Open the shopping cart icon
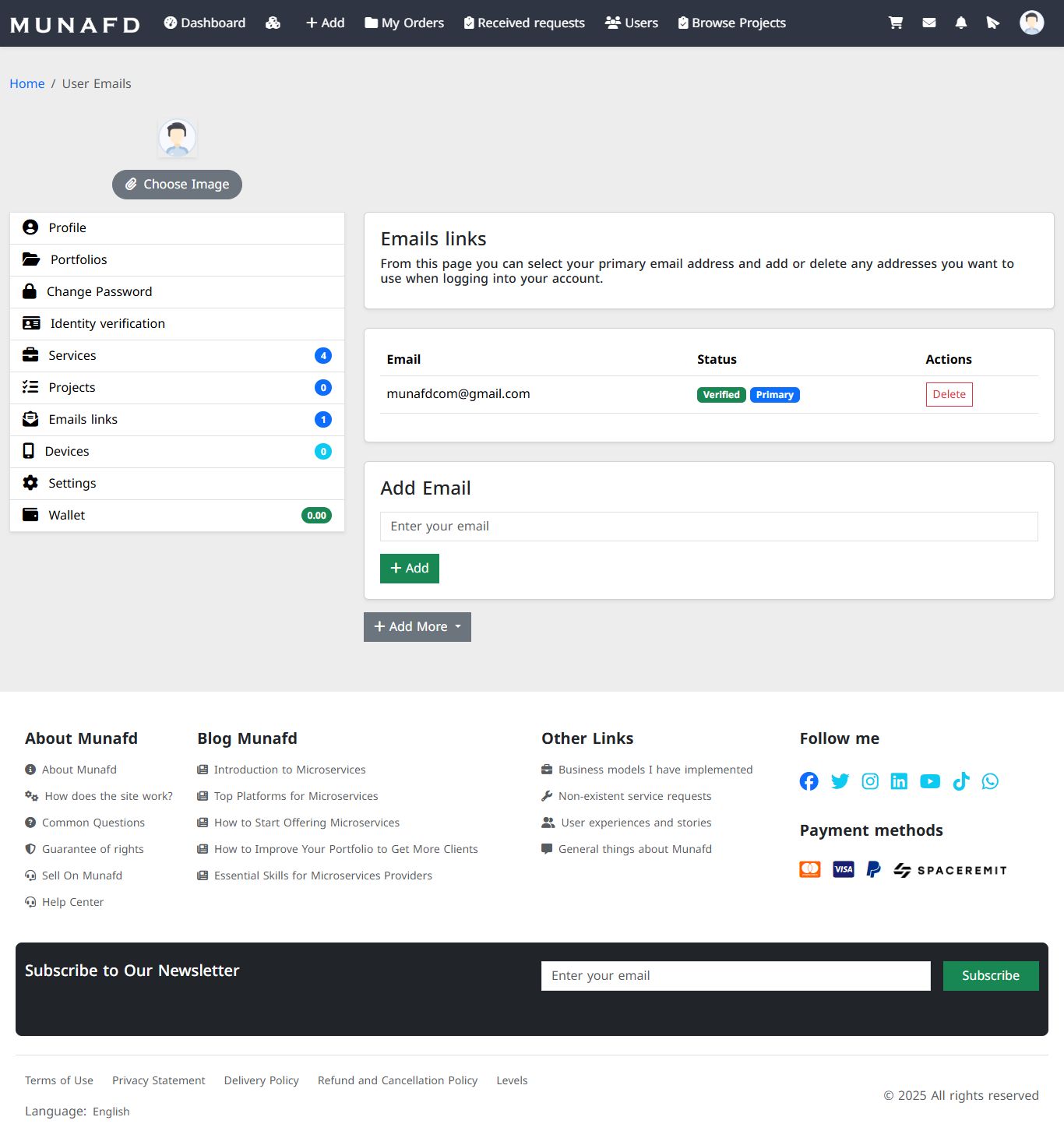This screenshot has height=1124, width=1064. click(x=896, y=23)
